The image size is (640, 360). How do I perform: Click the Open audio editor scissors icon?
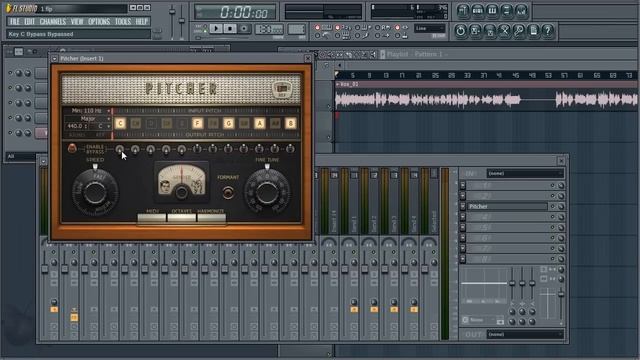[504, 31]
